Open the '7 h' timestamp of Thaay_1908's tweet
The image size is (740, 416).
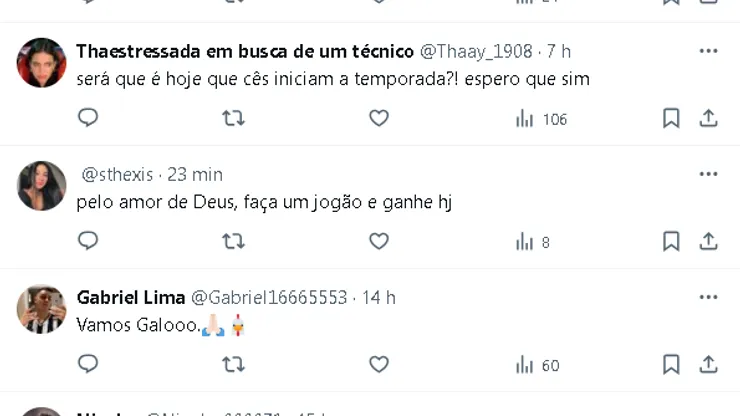(x=558, y=51)
